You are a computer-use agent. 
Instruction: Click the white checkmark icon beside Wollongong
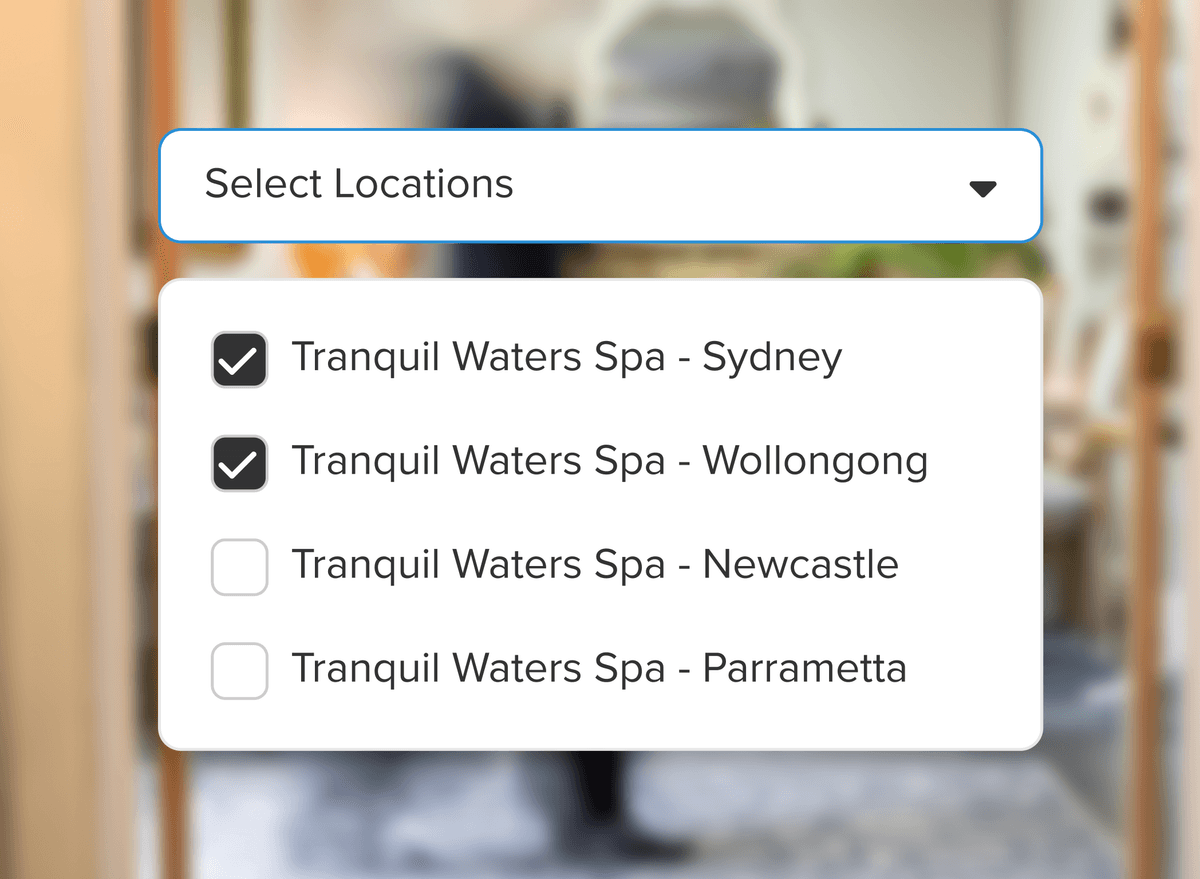tap(240, 465)
